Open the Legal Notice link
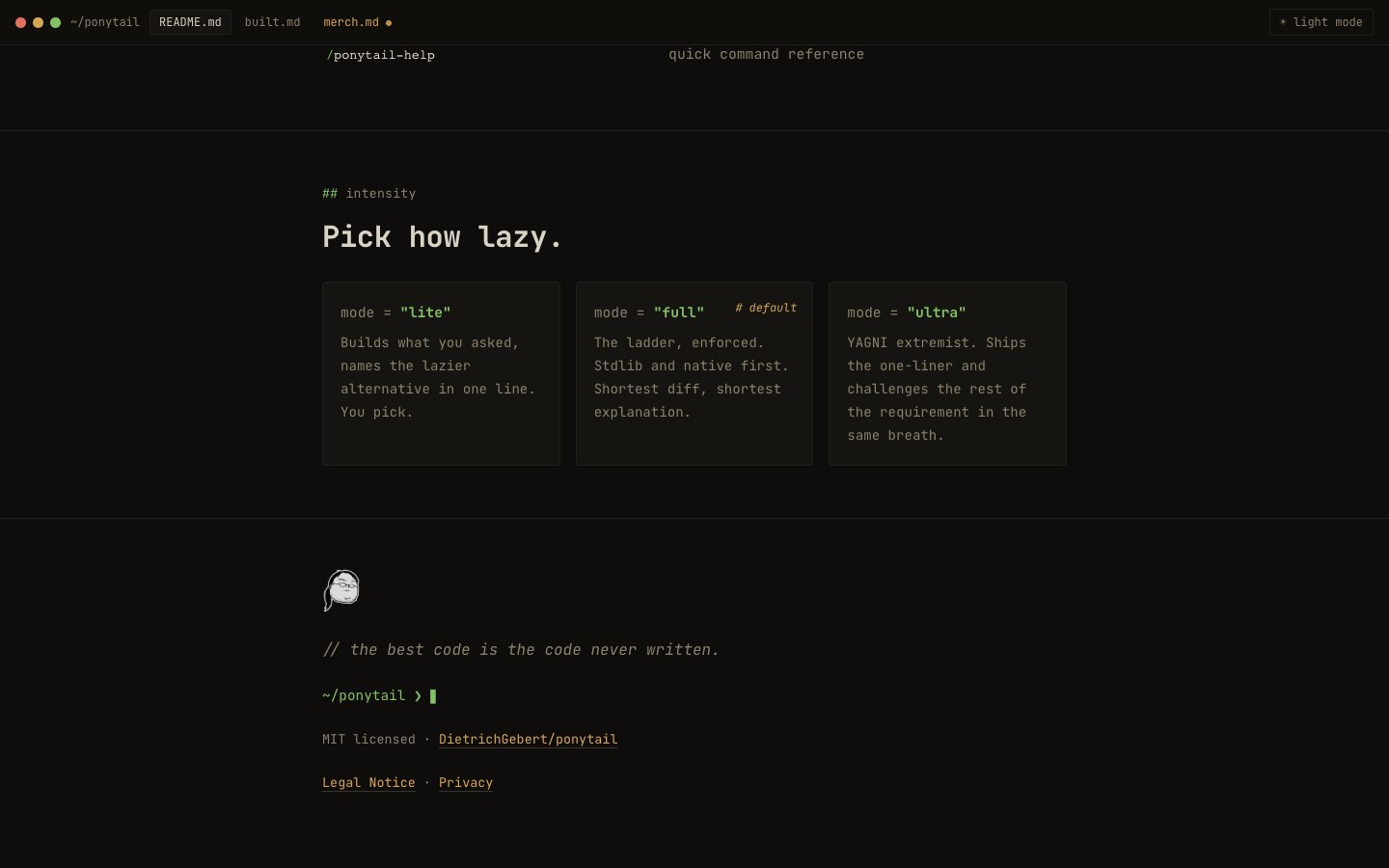This screenshot has width=1389, height=868. click(x=368, y=782)
